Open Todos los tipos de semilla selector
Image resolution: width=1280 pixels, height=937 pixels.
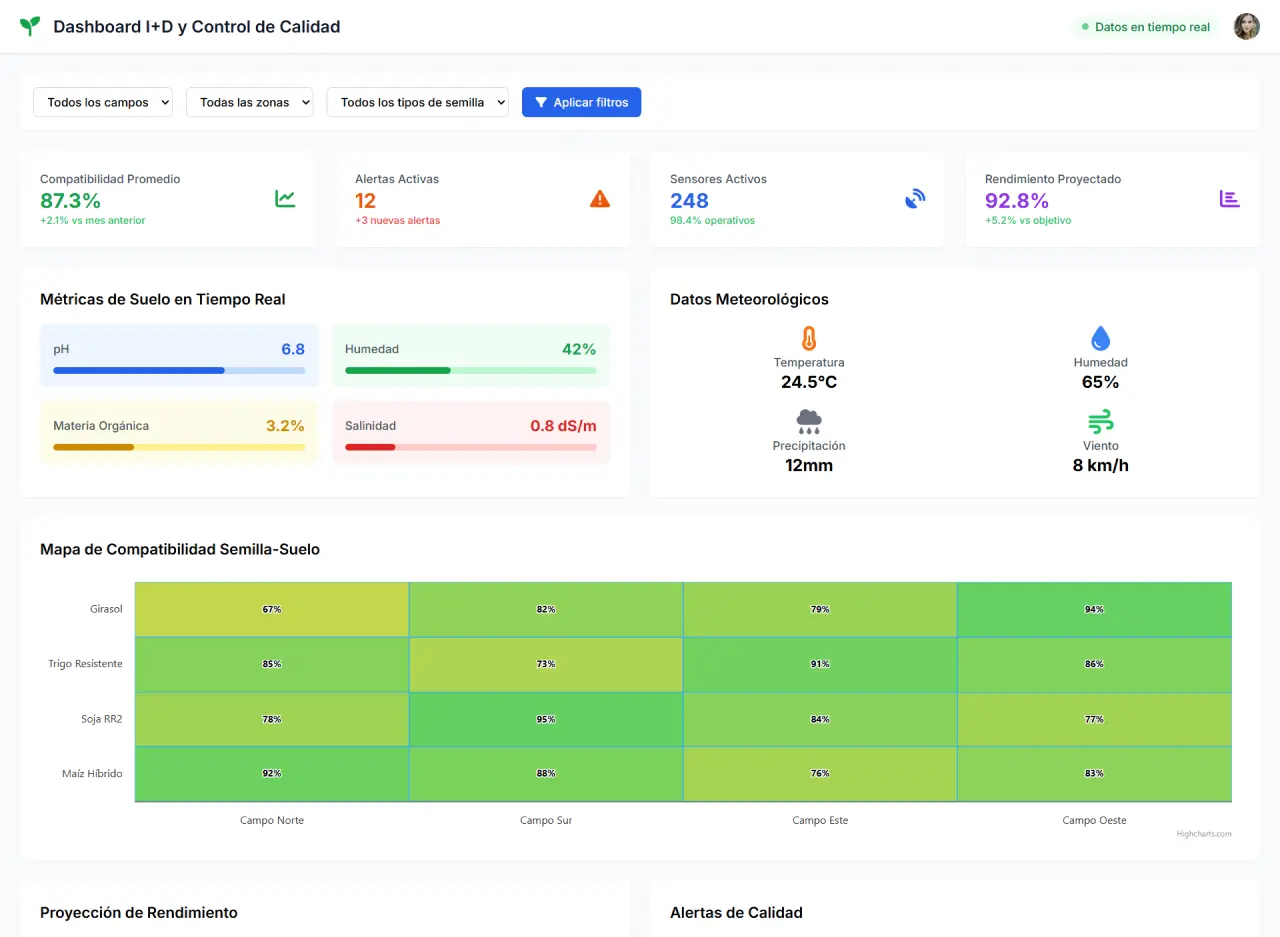(x=418, y=102)
